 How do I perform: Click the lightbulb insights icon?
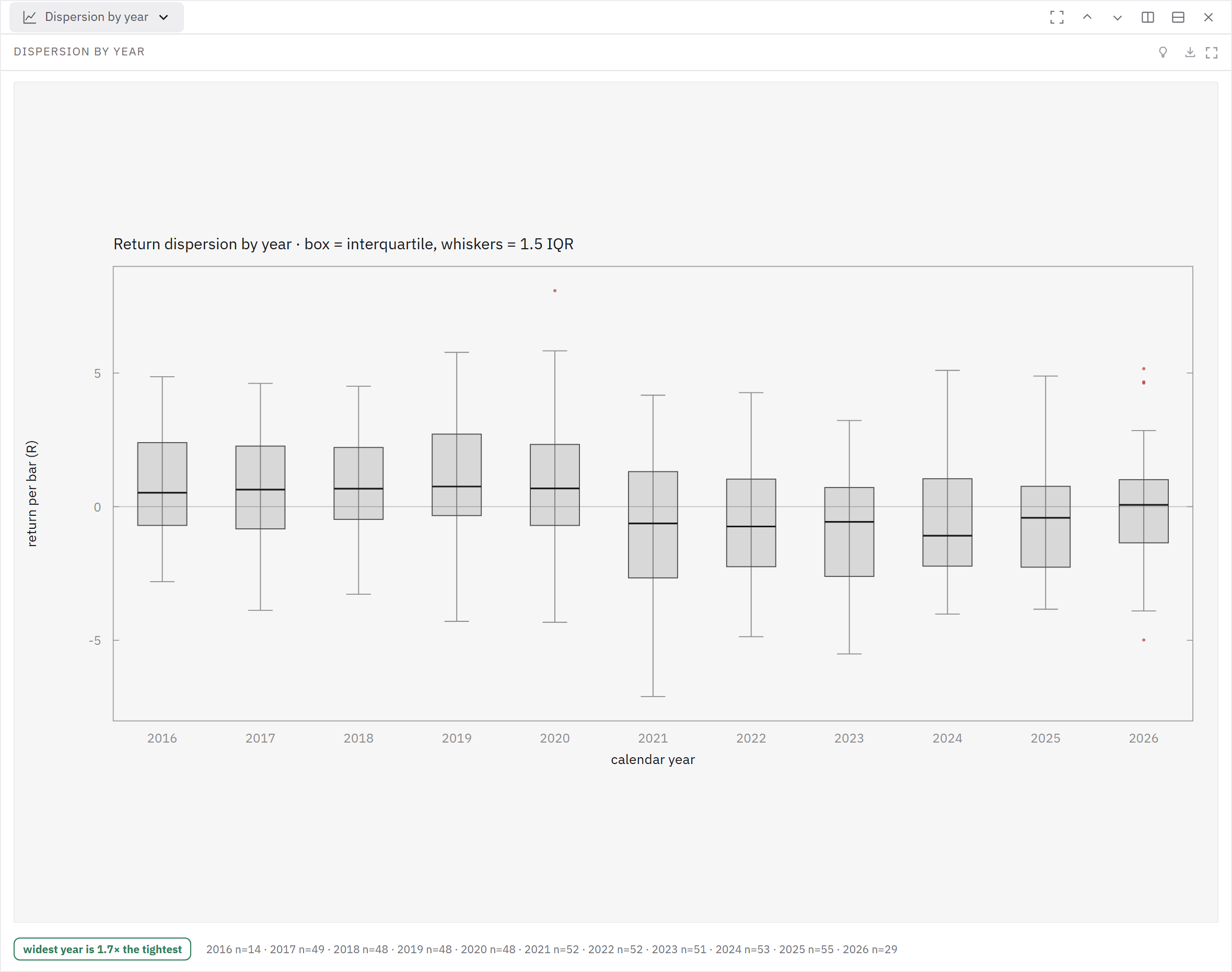pyautogui.click(x=1163, y=52)
